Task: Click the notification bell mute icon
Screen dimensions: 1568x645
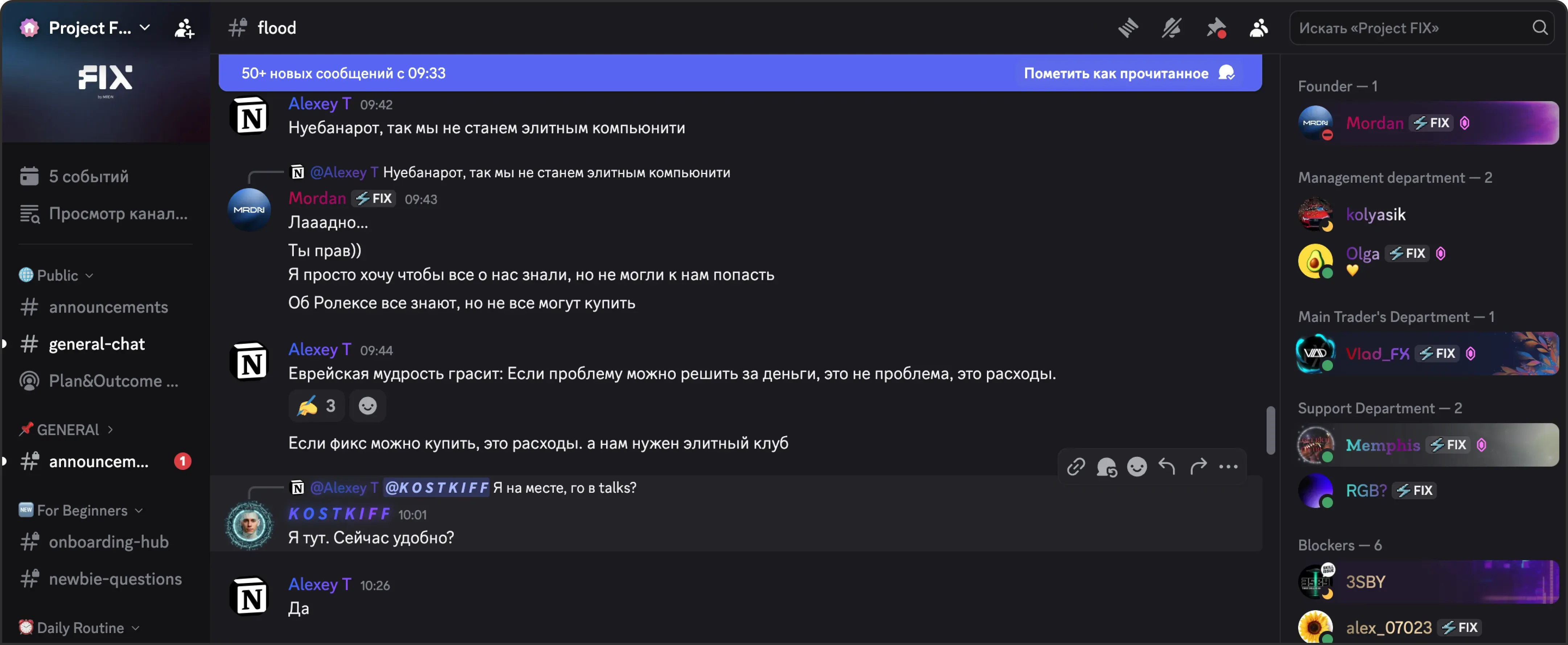Action: click(x=1171, y=28)
